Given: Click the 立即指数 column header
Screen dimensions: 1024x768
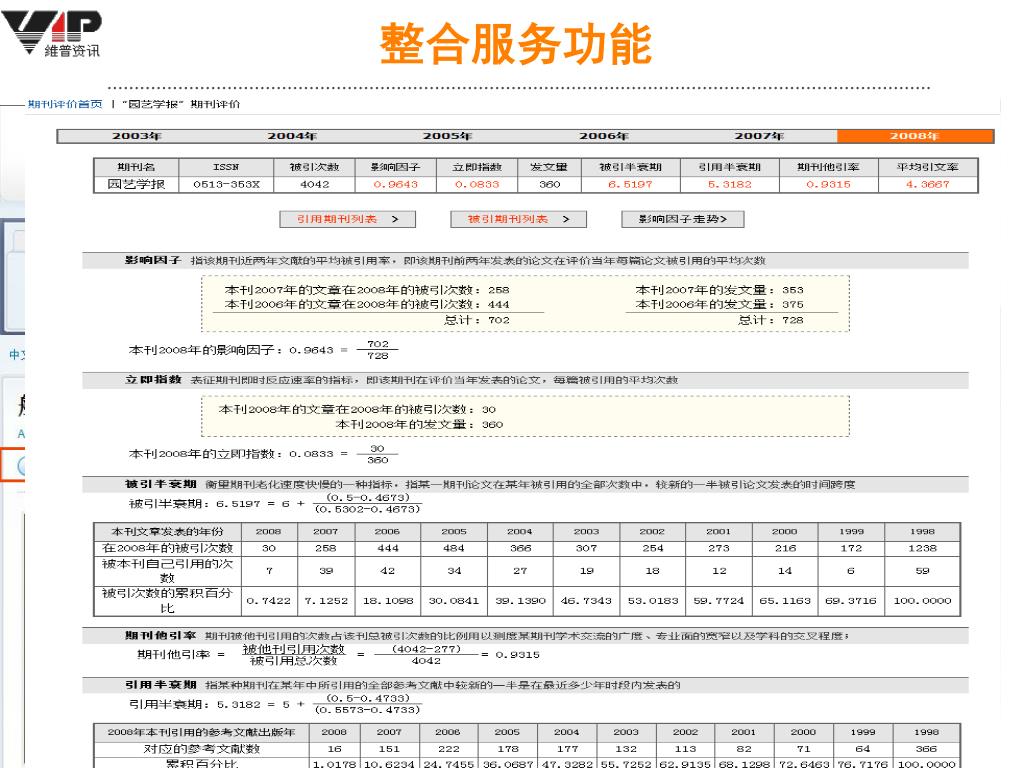Looking at the screenshot, I should (x=477, y=167).
